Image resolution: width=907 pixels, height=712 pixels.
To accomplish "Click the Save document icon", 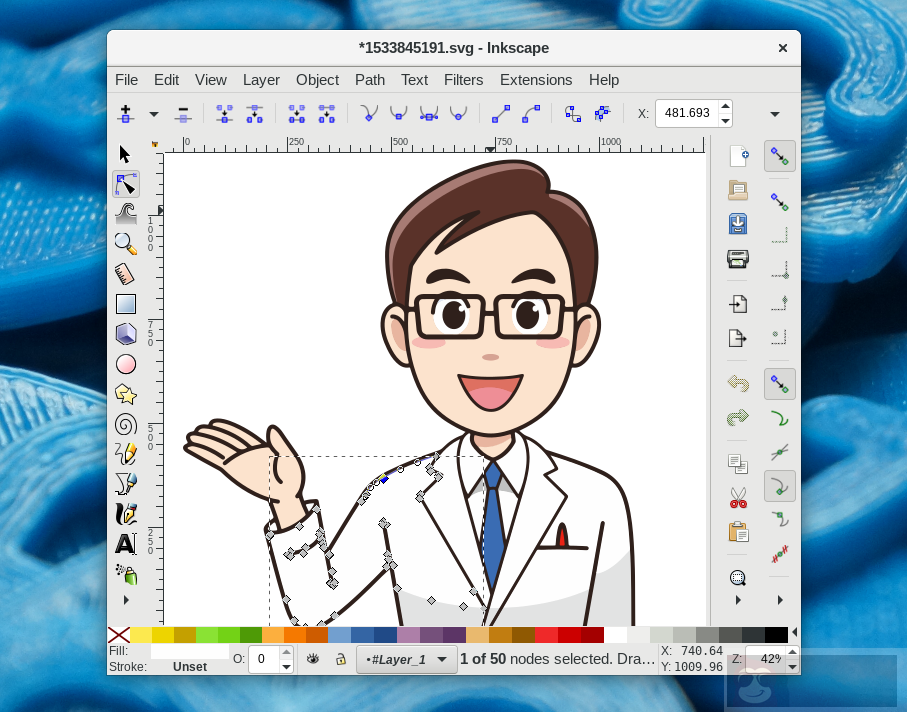I will point(738,223).
